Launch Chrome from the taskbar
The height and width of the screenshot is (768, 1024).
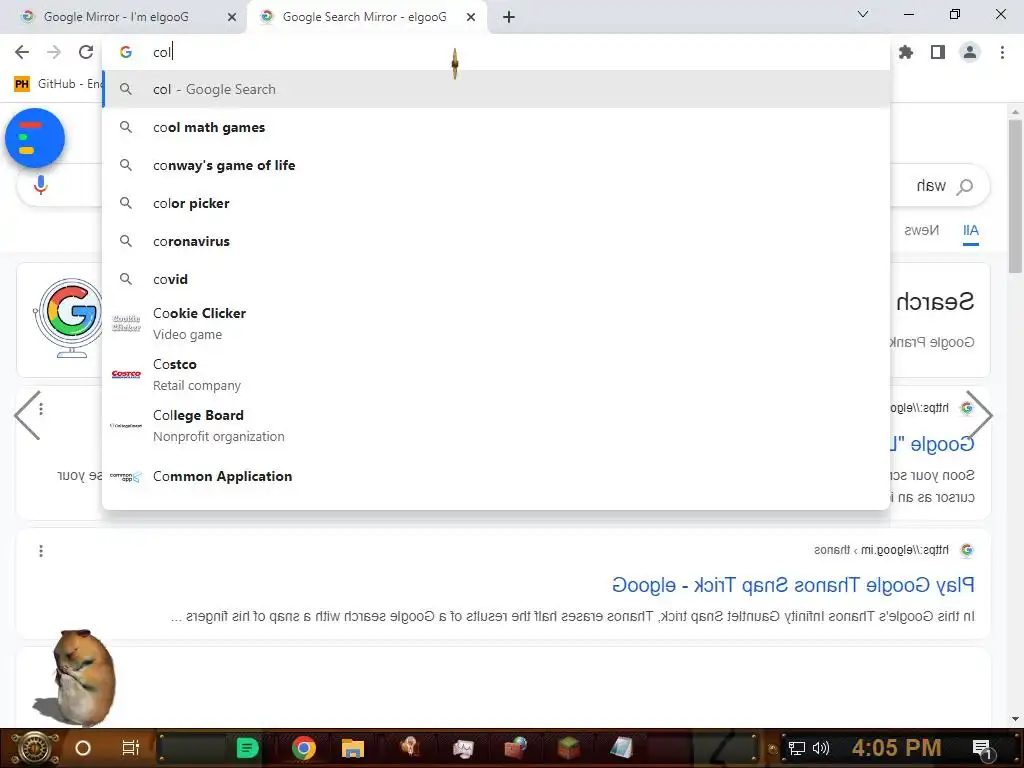[x=304, y=748]
